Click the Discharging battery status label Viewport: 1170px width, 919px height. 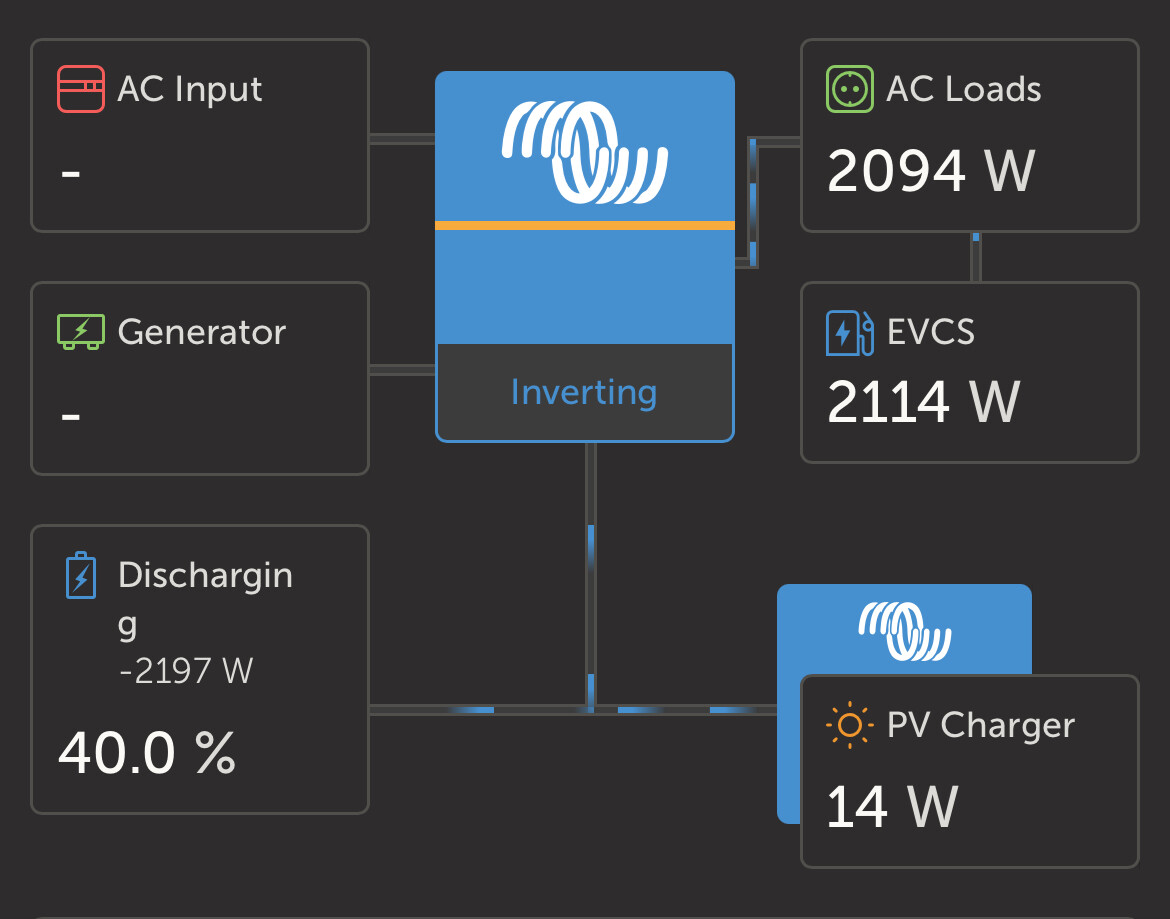(x=205, y=599)
